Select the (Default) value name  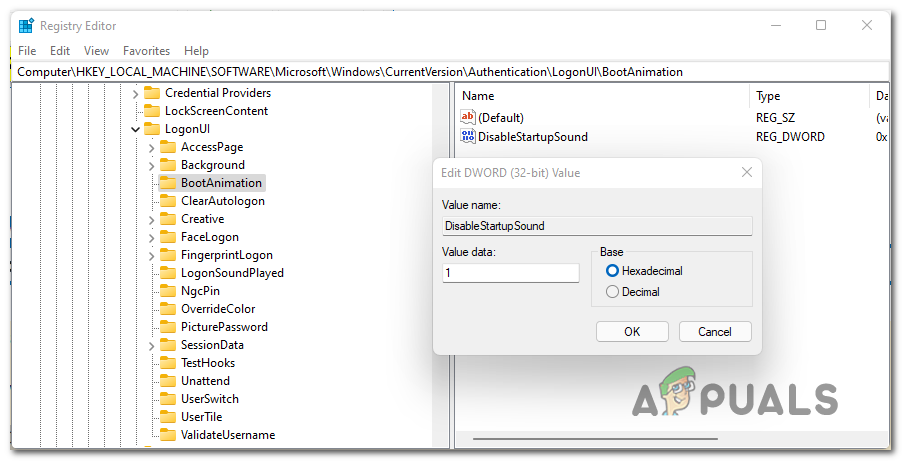click(x=501, y=117)
